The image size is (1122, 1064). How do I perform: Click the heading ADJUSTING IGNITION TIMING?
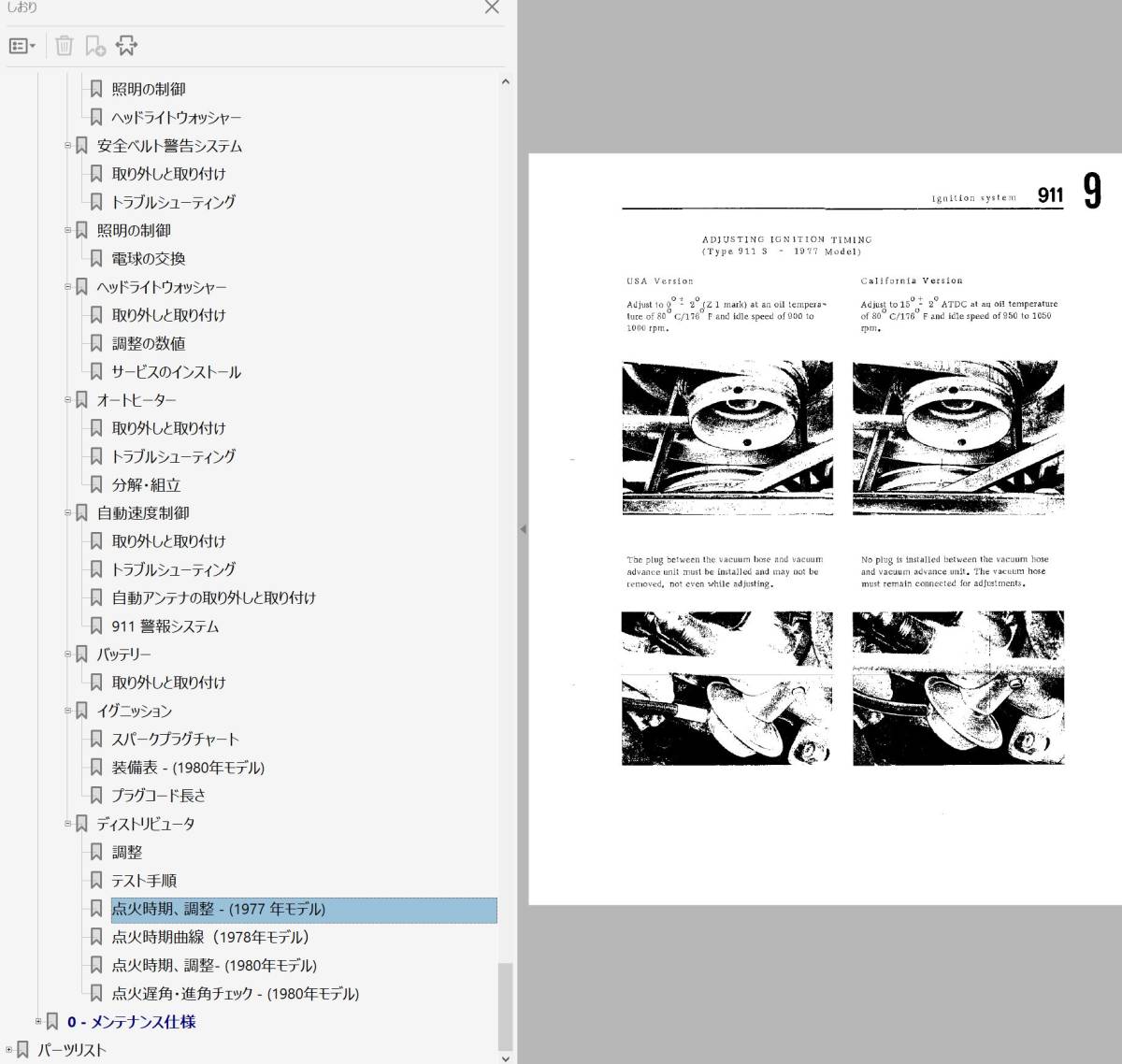[x=786, y=239]
